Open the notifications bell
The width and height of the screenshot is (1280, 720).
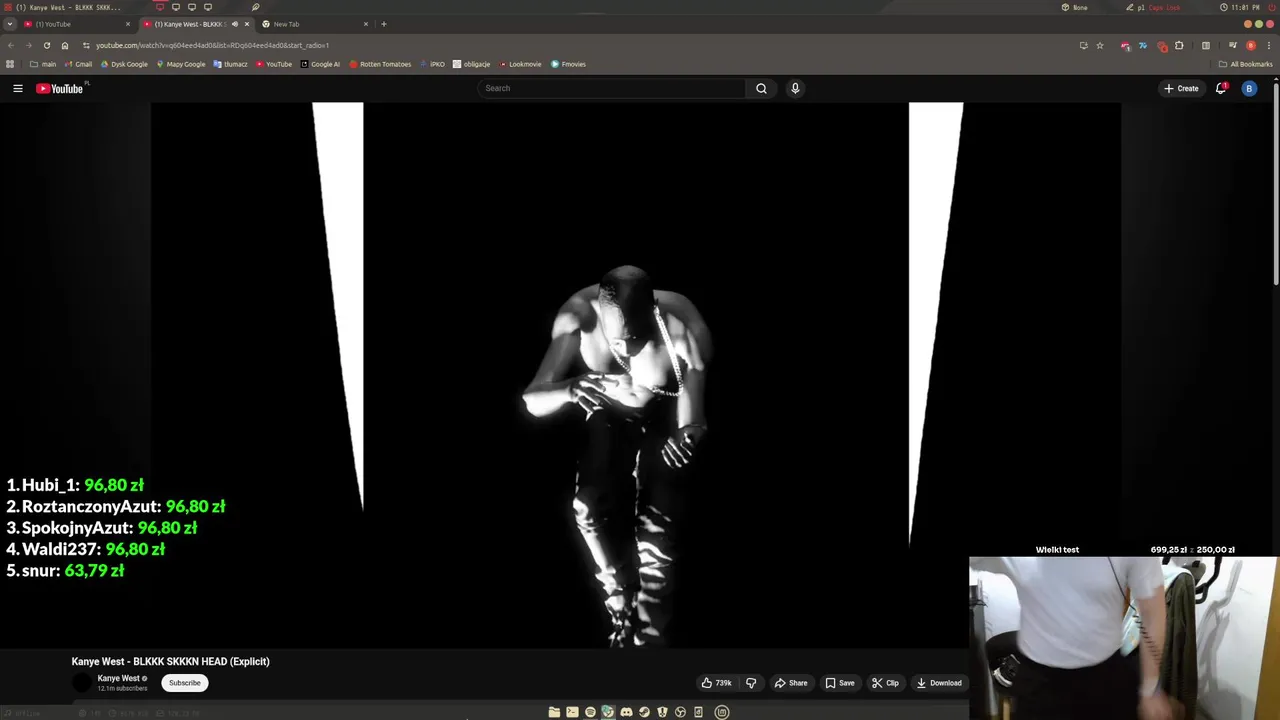1220,88
